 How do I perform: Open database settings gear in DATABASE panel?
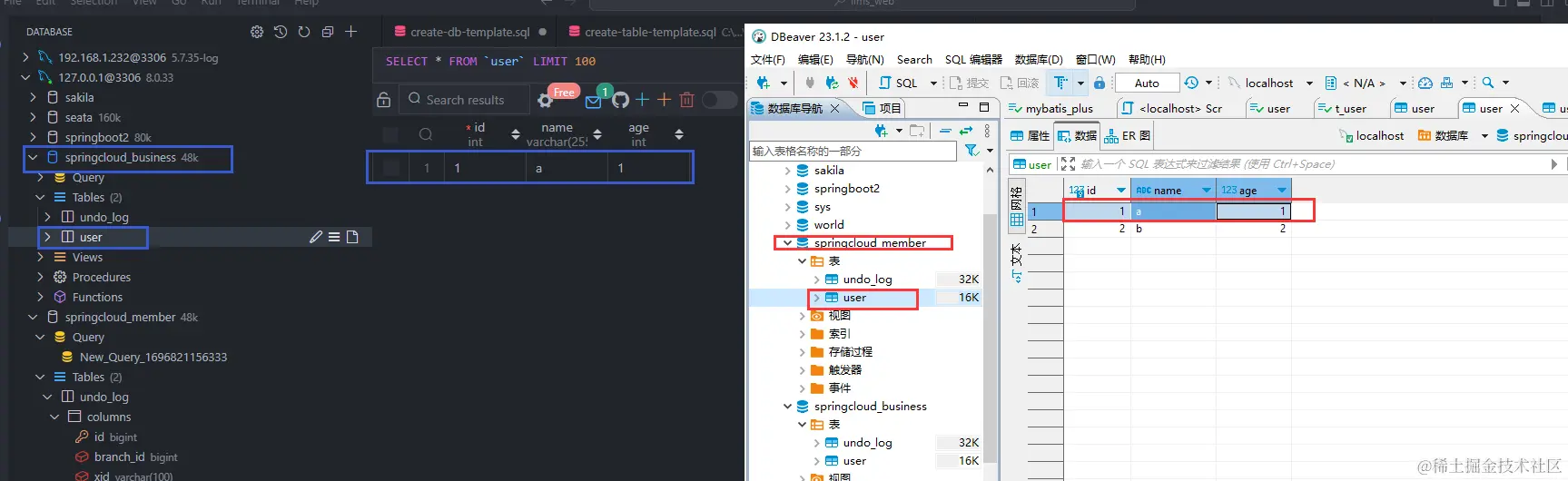[257, 32]
